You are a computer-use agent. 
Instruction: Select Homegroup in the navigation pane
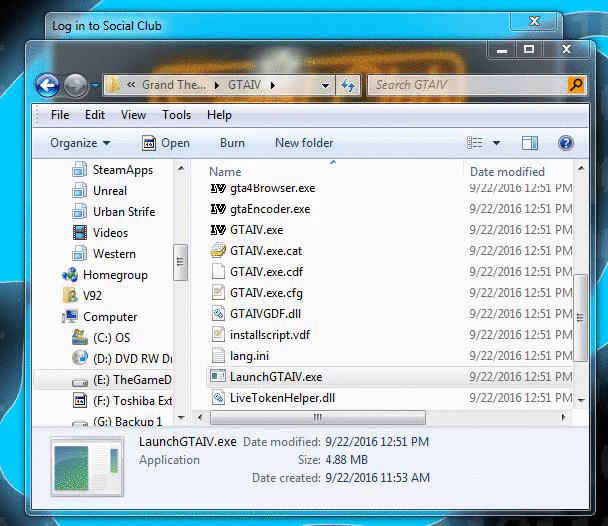point(105,275)
